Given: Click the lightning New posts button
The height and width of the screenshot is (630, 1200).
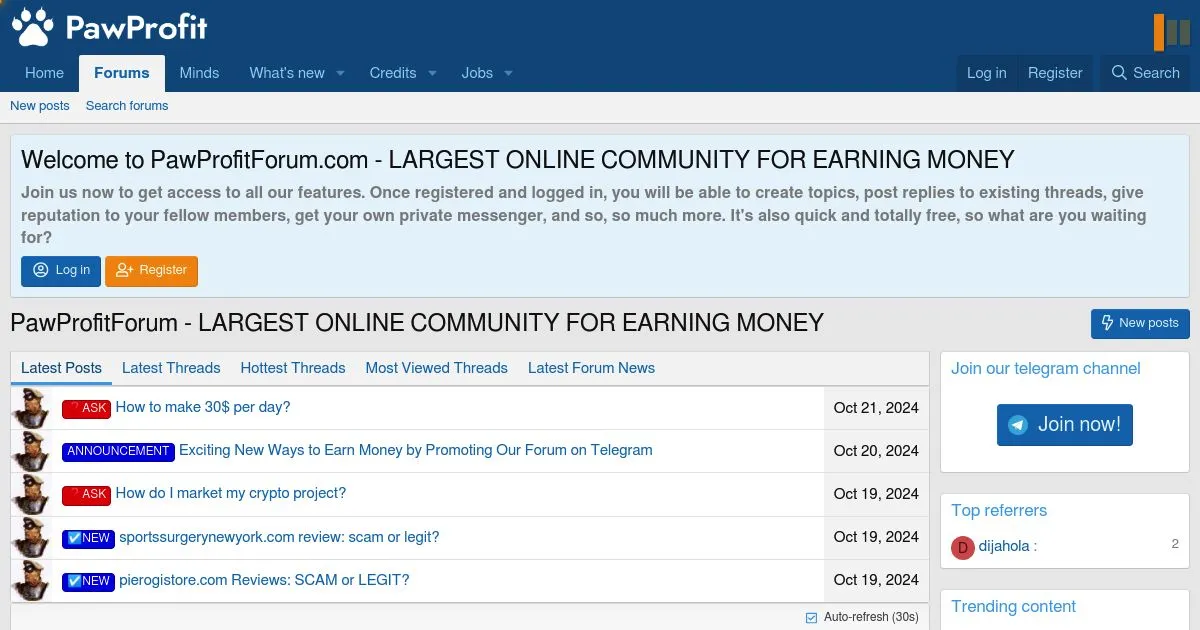Looking at the screenshot, I should coord(1140,323).
